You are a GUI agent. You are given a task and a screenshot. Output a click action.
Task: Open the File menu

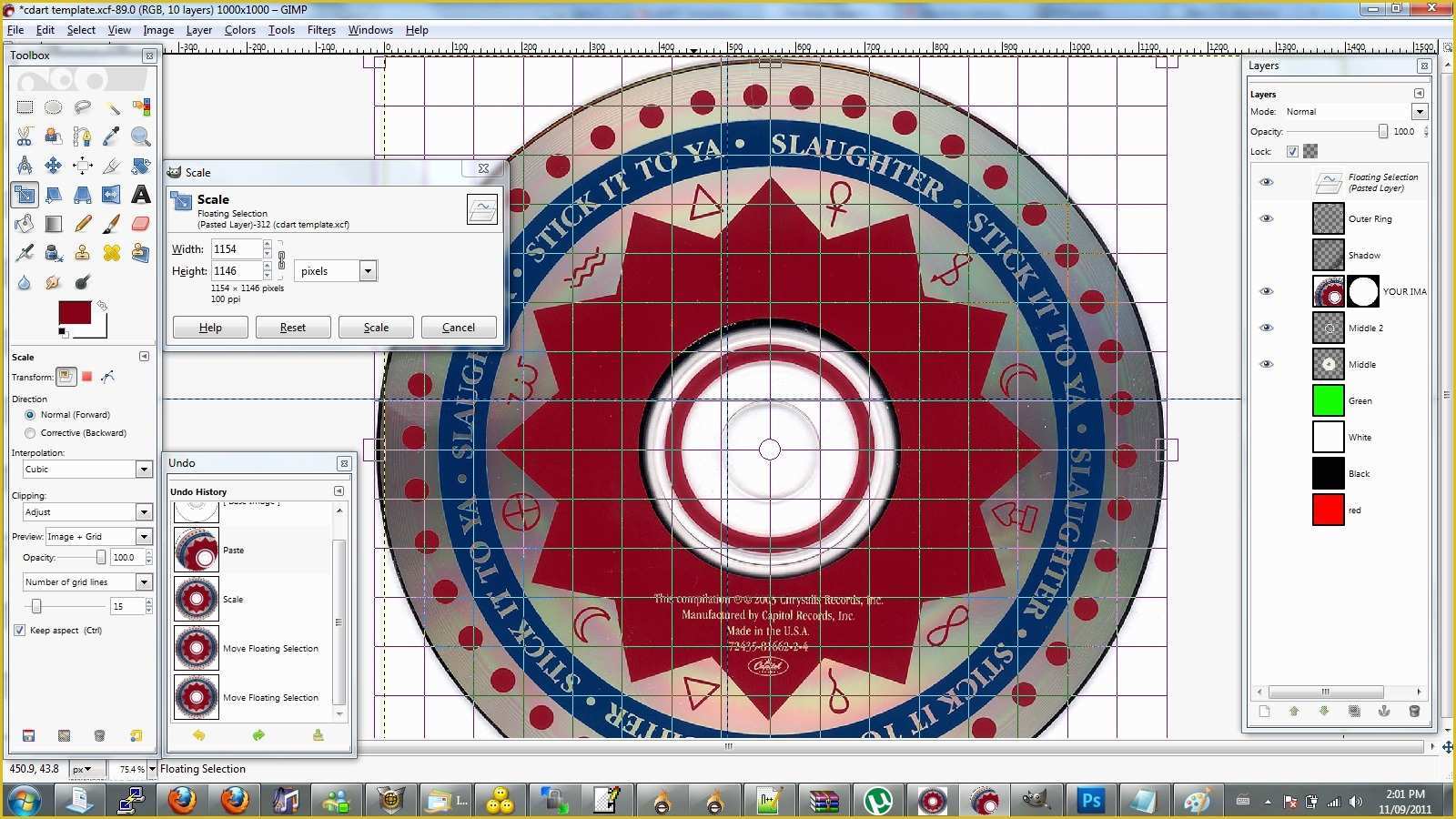click(x=15, y=30)
